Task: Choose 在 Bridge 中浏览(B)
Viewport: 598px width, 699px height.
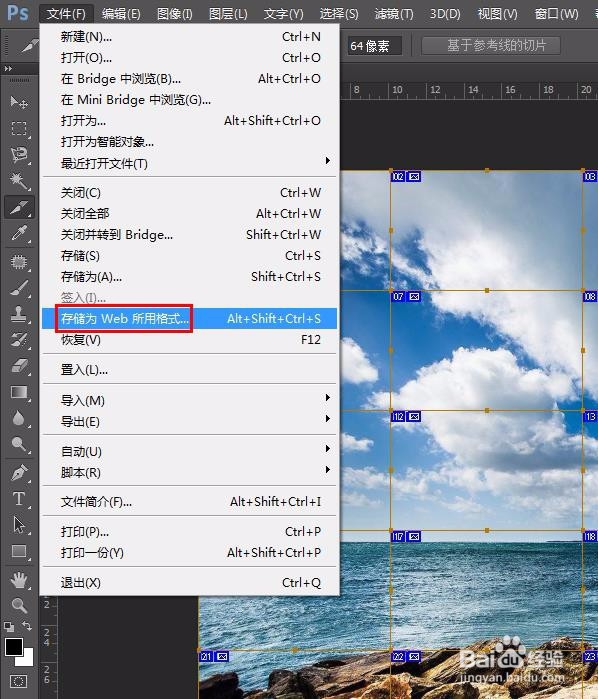Action: [x=190, y=78]
